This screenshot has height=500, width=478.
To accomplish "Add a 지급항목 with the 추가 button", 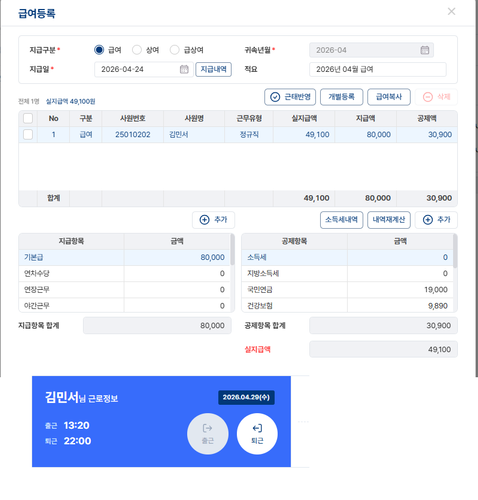I will pyautogui.click(x=213, y=220).
